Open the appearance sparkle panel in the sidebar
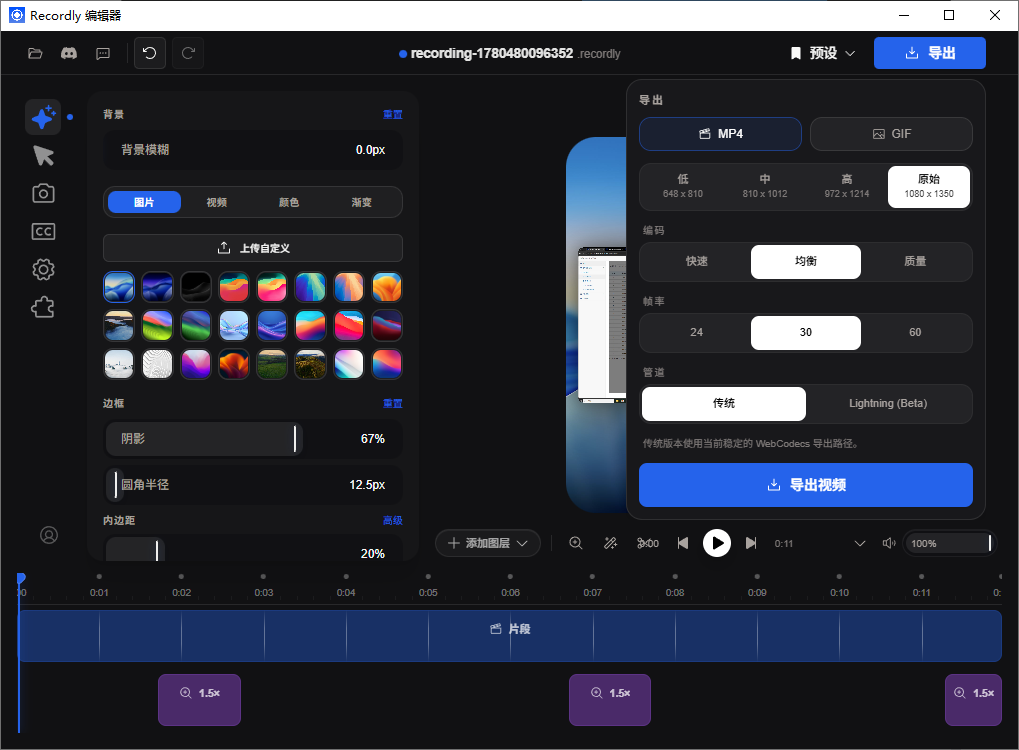The image size is (1019, 750). click(x=43, y=117)
